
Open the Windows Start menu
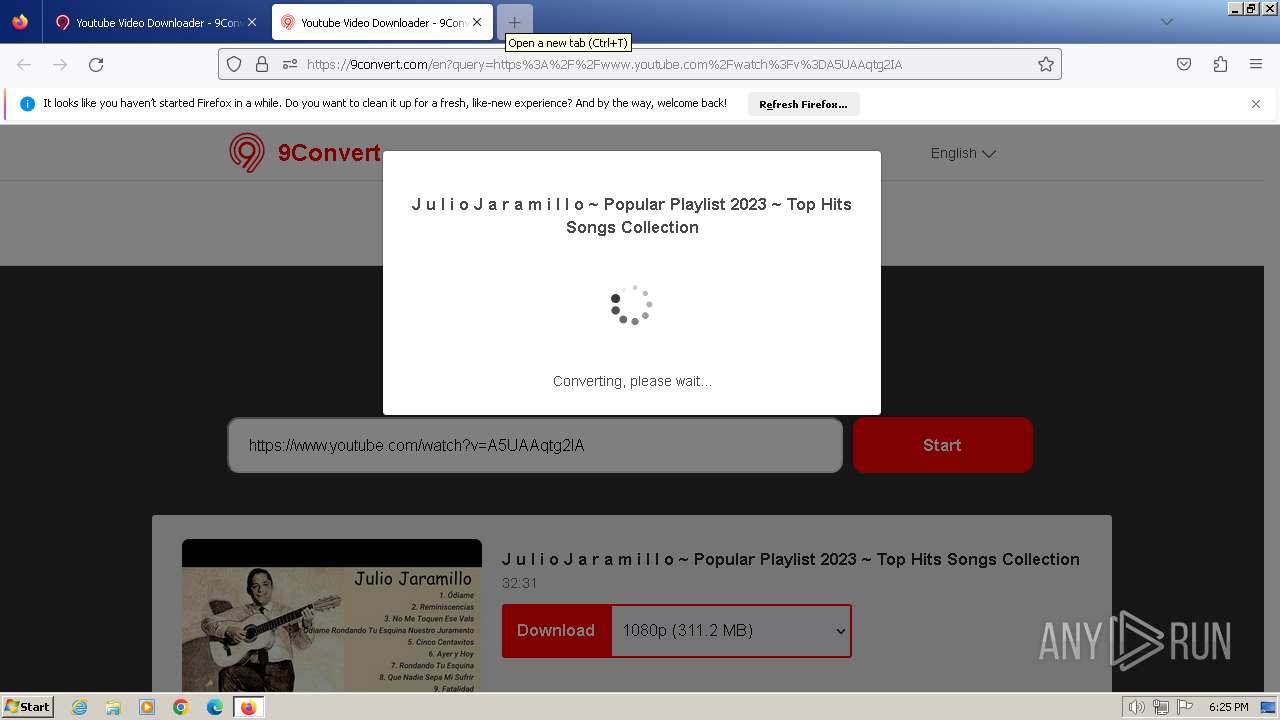click(x=28, y=706)
